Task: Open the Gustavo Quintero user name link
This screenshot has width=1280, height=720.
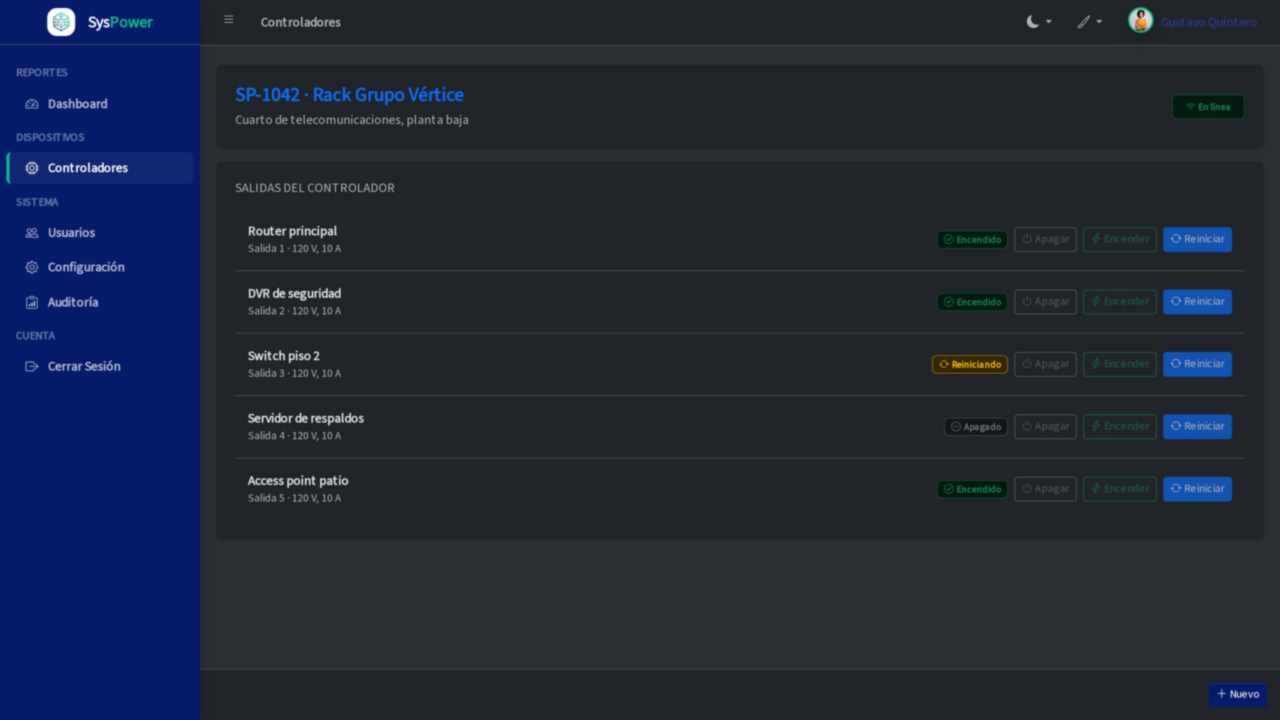Action: pos(1209,22)
